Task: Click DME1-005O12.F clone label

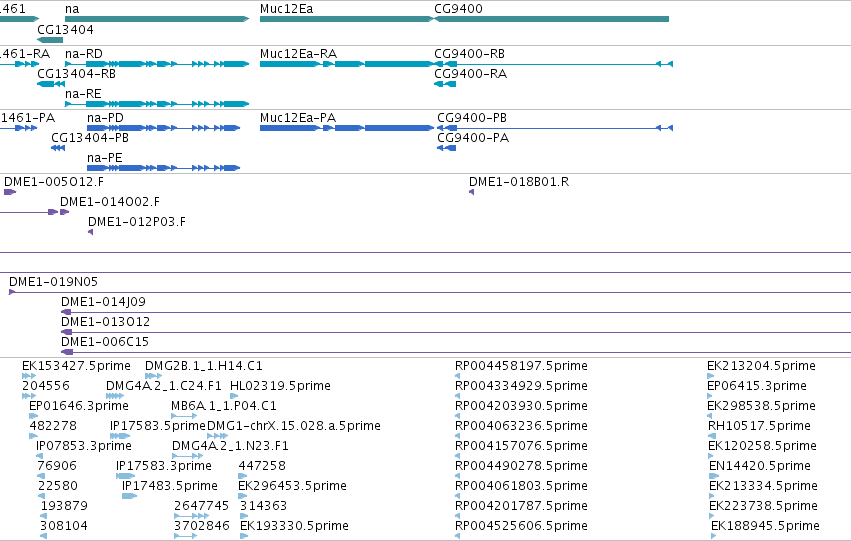Action: click(54, 182)
